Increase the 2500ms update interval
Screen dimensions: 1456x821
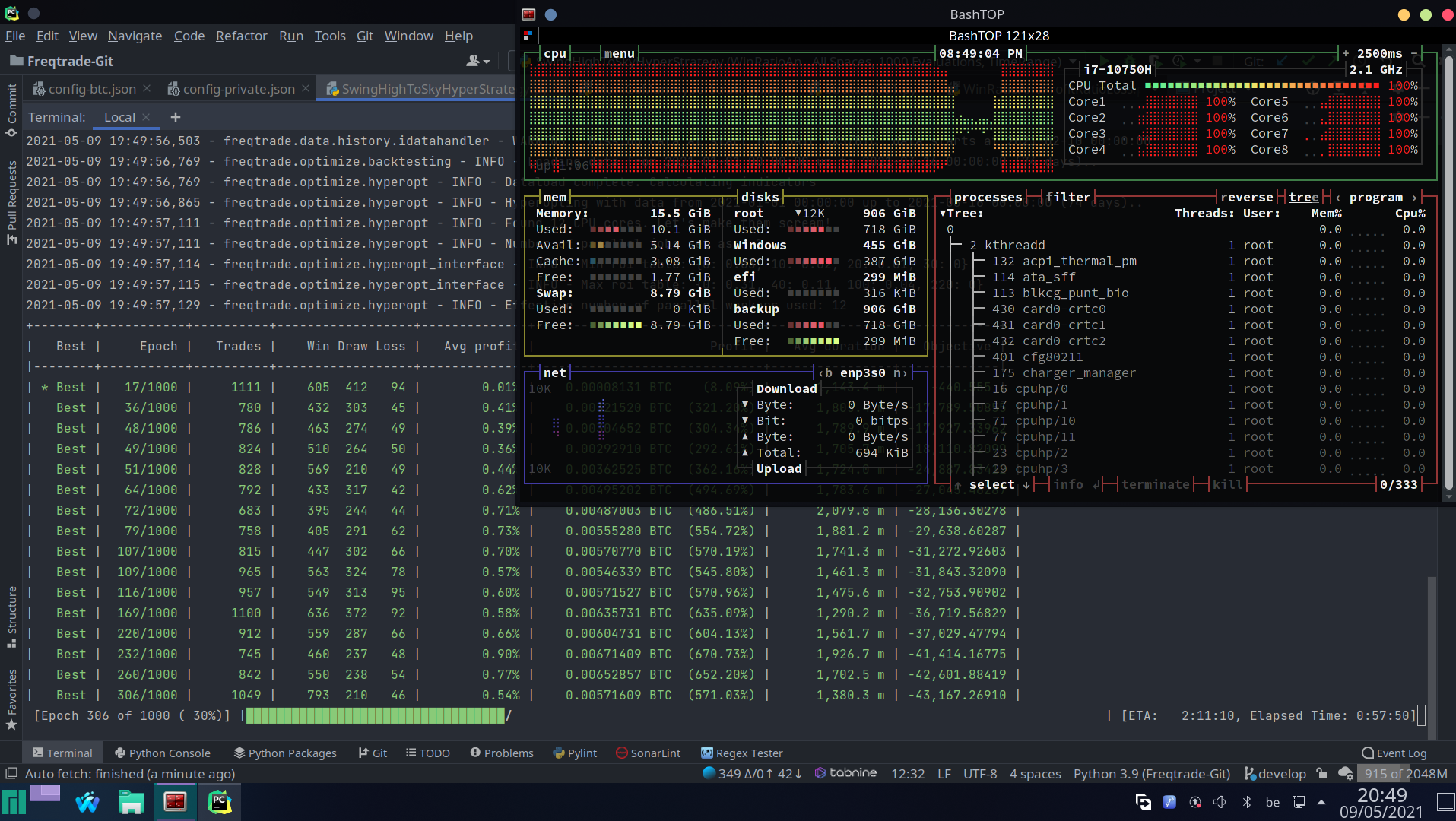point(1345,53)
